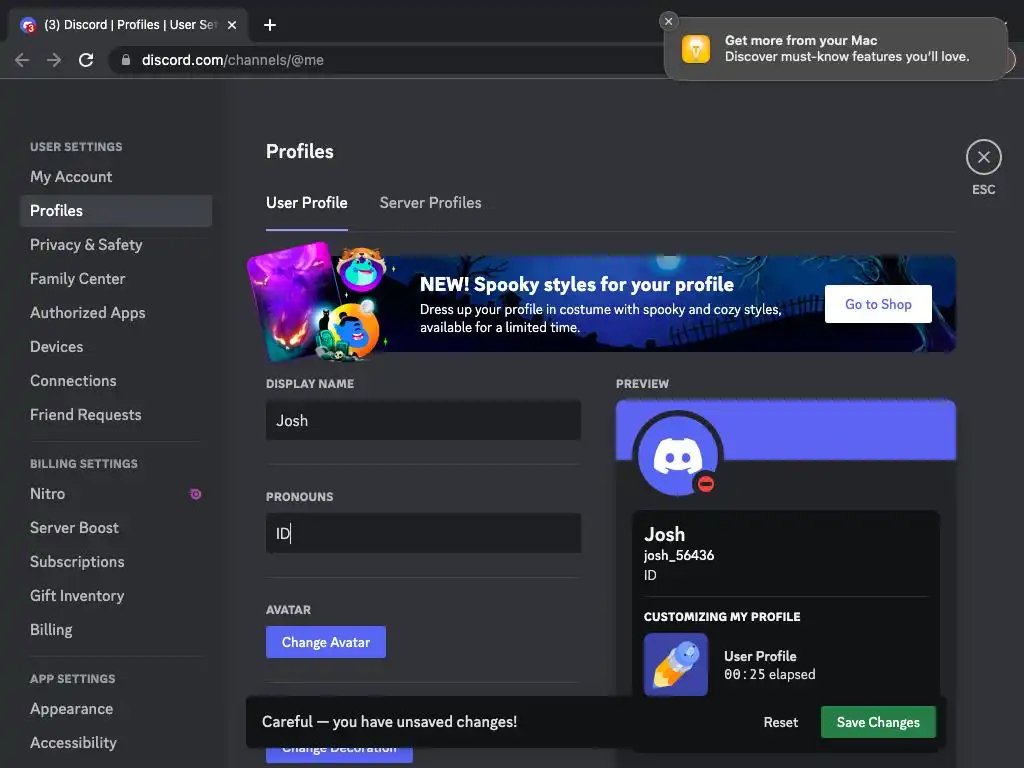Dismiss the Get more from your Mac notification

668,21
